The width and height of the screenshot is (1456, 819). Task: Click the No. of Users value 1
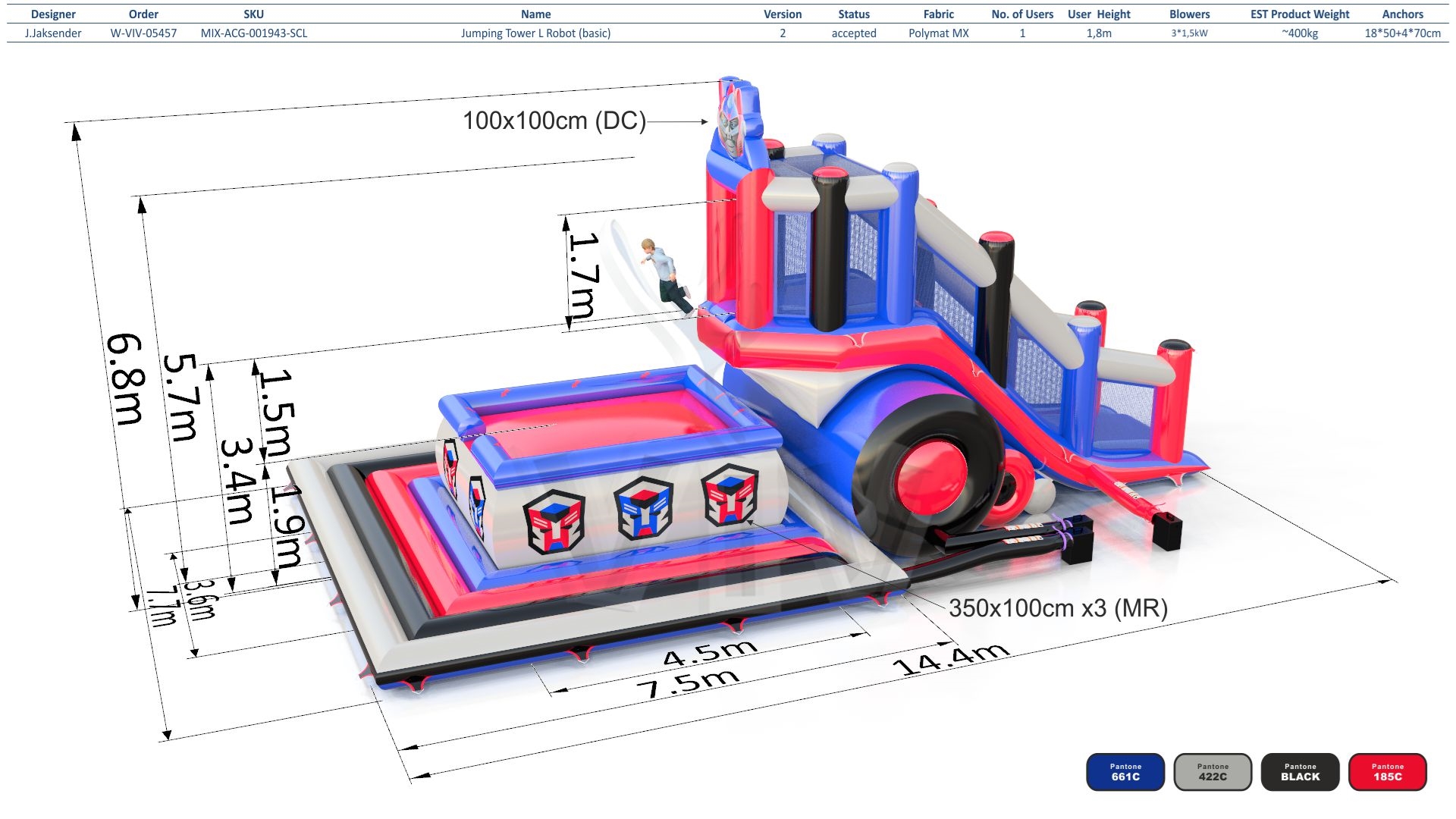[1022, 33]
